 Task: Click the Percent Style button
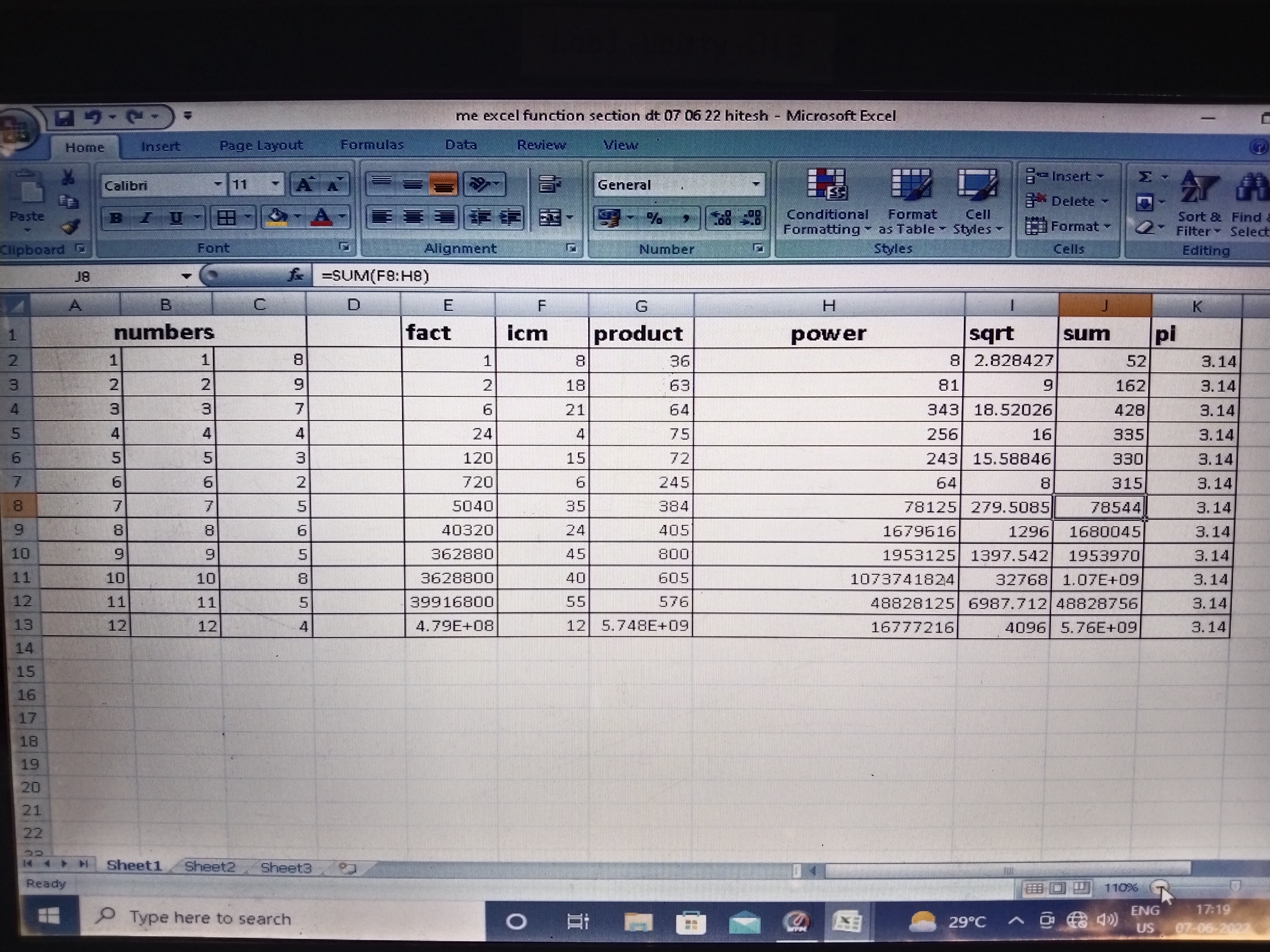653,218
